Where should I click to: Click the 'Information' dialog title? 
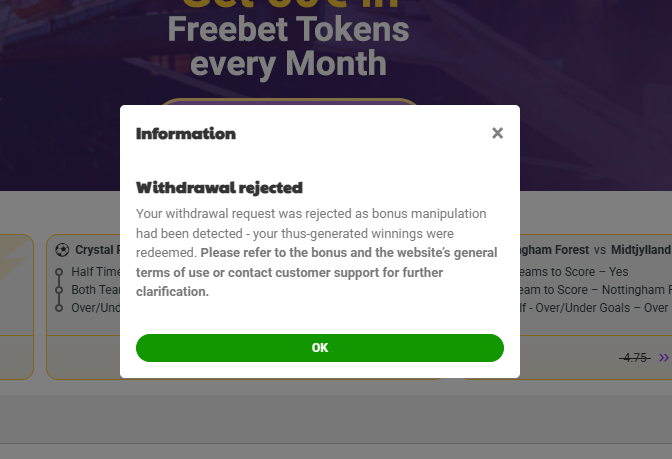point(186,133)
